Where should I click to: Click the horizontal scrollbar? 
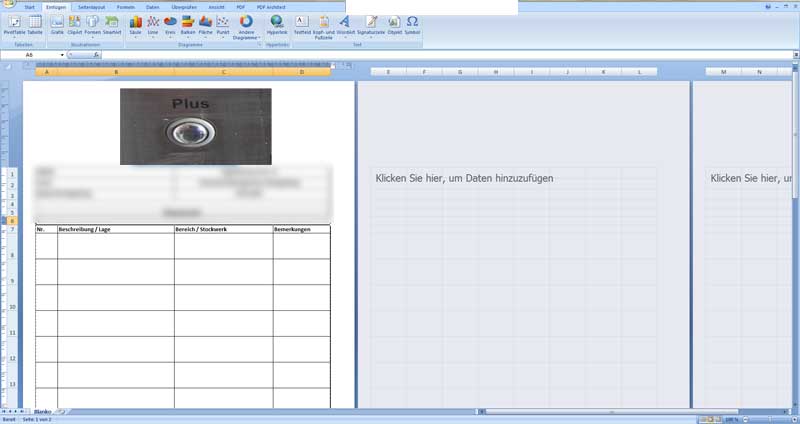click(x=611, y=411)
